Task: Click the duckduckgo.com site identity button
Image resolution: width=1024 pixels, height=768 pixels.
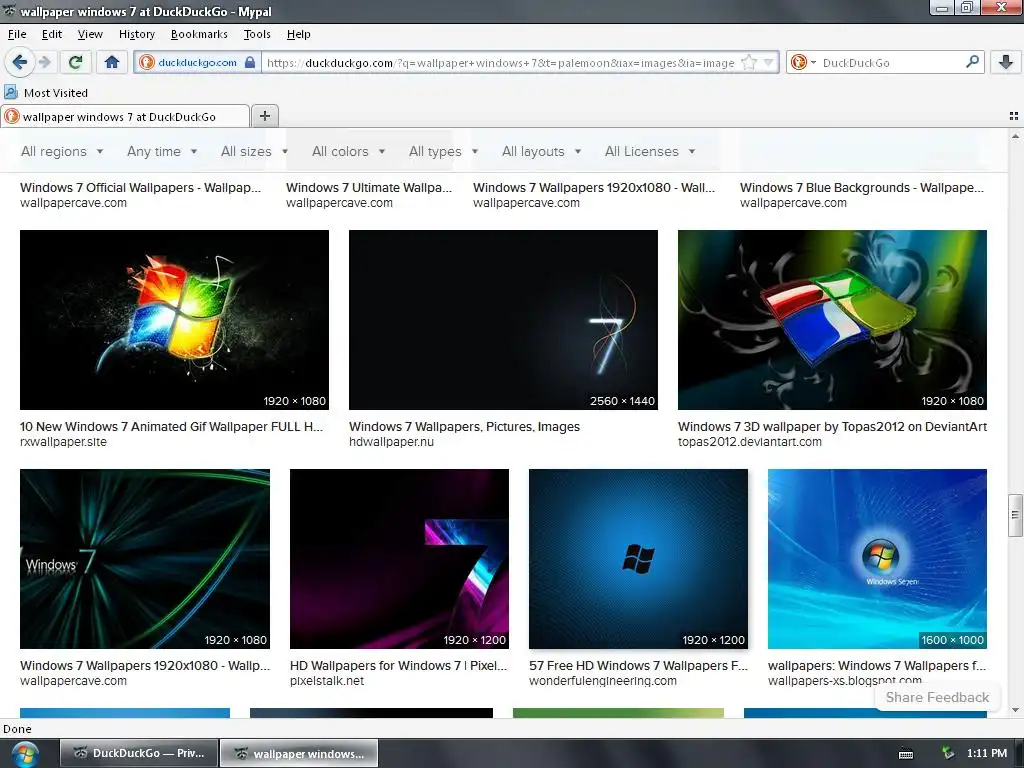Action: [x=198, y=62]
